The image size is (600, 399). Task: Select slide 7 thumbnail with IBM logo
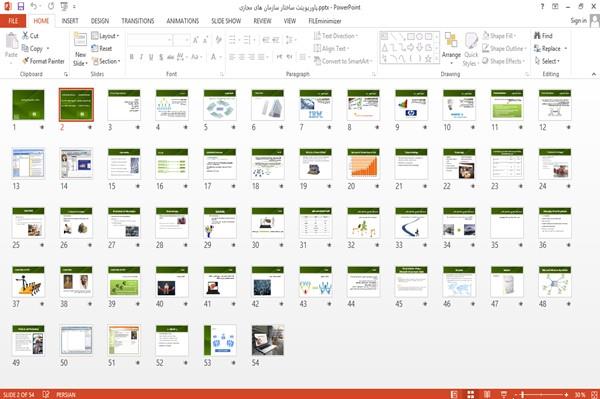point(316,105)
